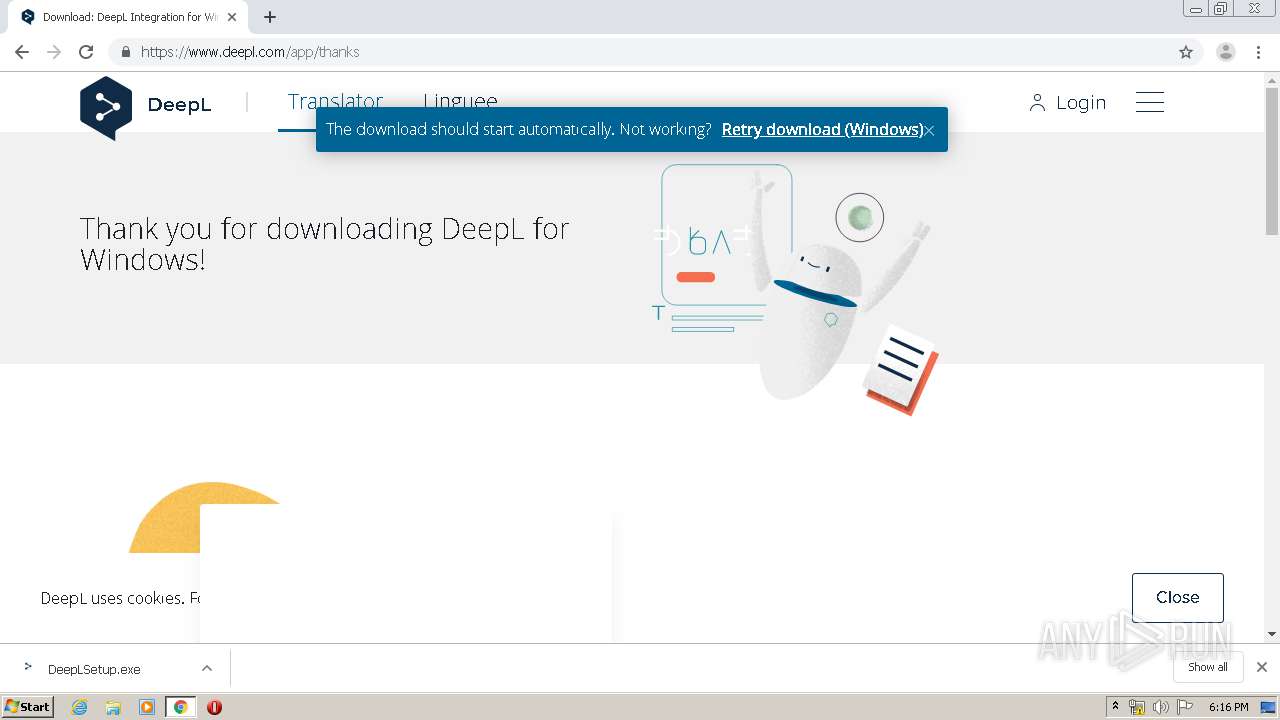Click the Login link

pos(1067,103)
